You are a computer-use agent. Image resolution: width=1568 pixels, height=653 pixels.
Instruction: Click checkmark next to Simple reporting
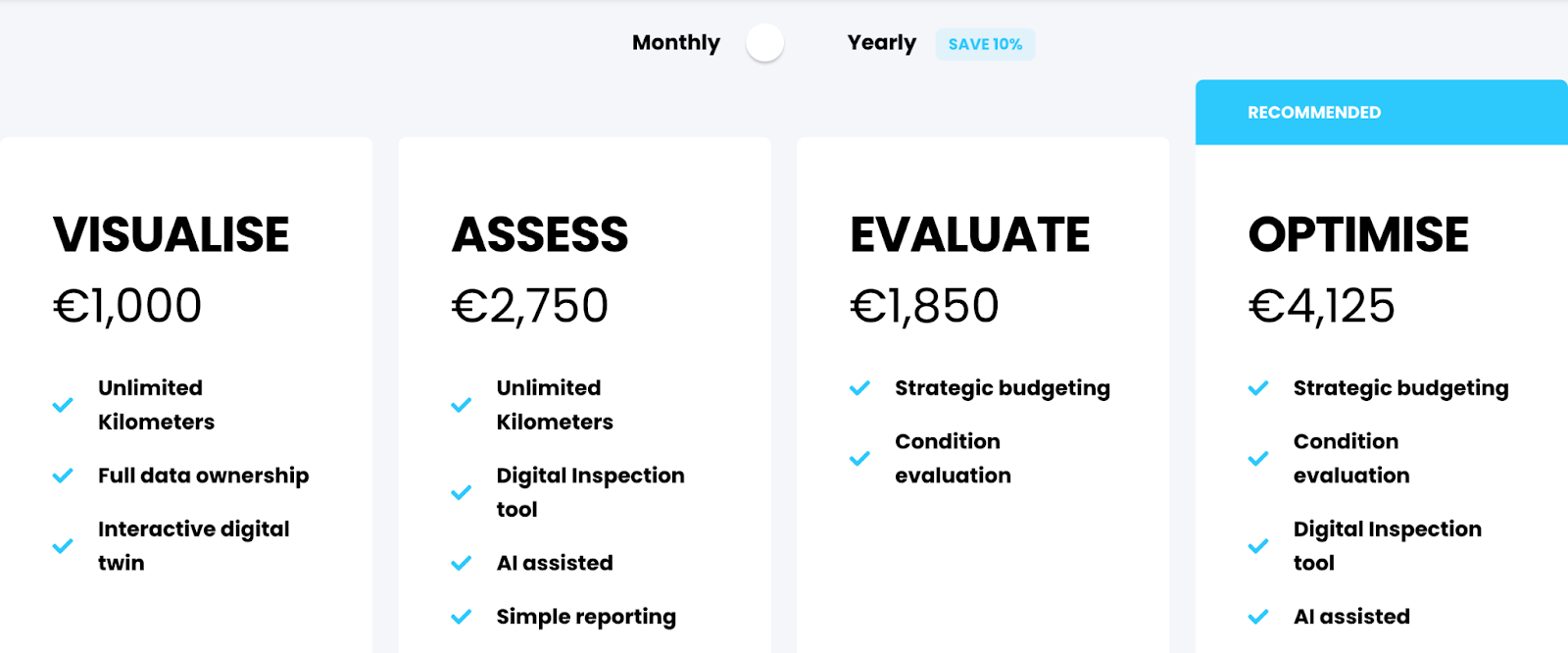click(461, 617)
